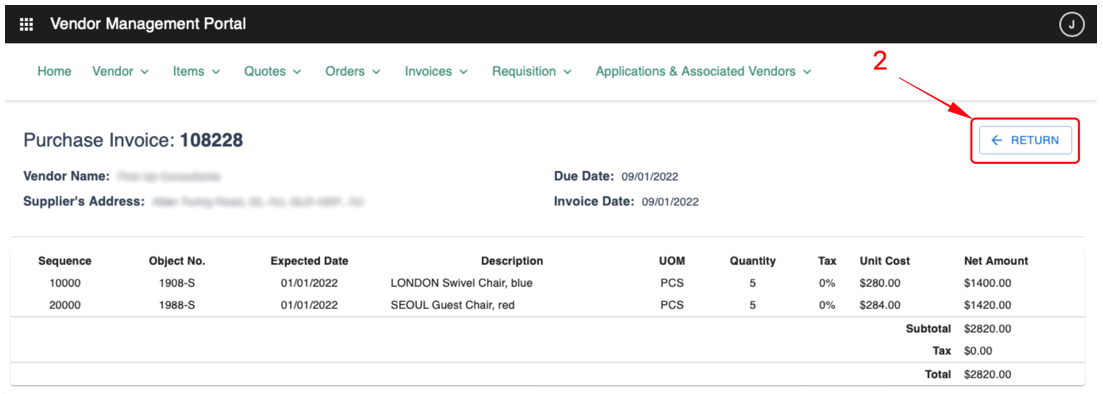Click the Vendor Management Portal title

pos(148,24)
